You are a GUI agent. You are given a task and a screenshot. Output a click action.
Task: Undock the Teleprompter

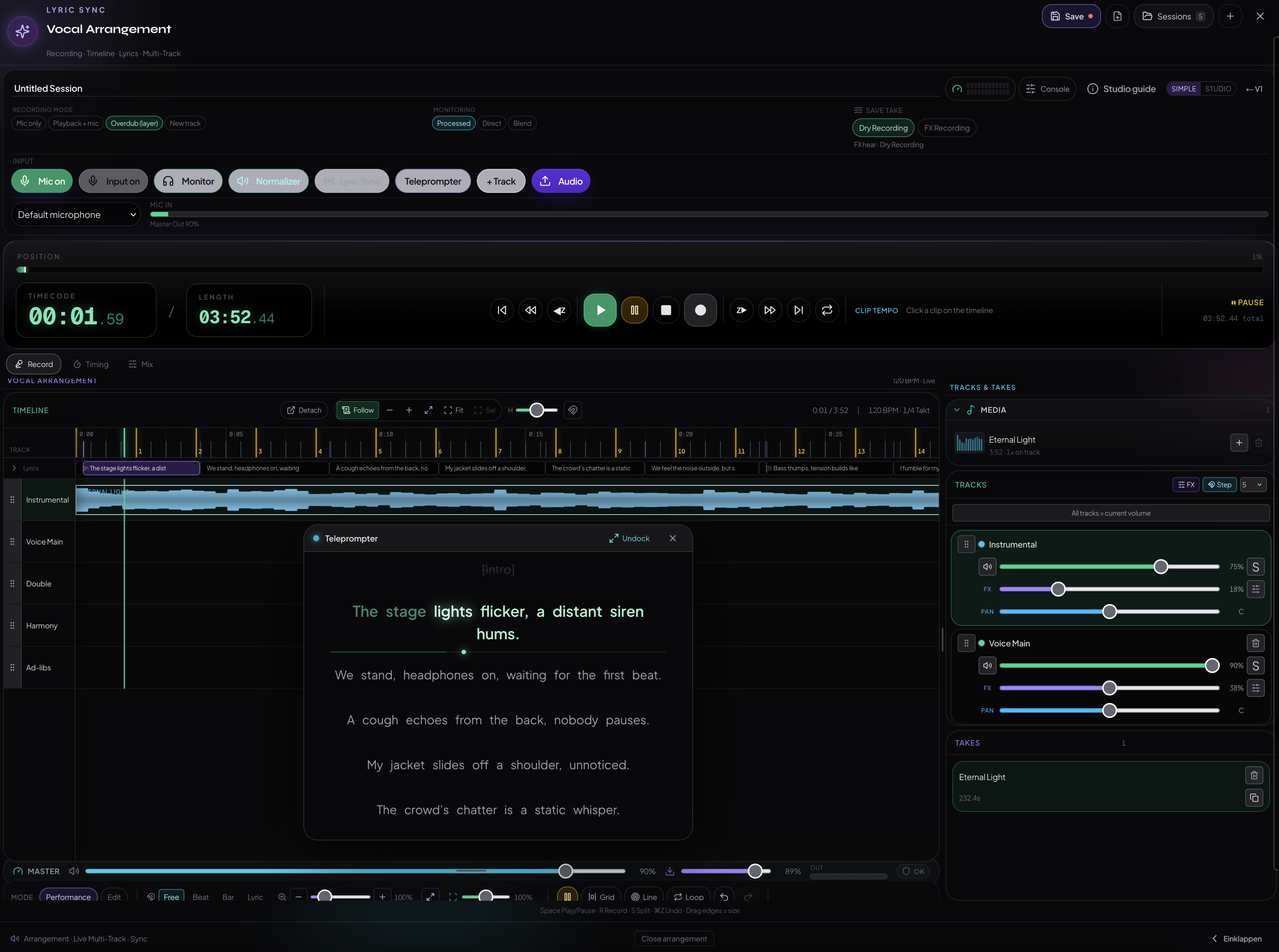tap(629, 538)
